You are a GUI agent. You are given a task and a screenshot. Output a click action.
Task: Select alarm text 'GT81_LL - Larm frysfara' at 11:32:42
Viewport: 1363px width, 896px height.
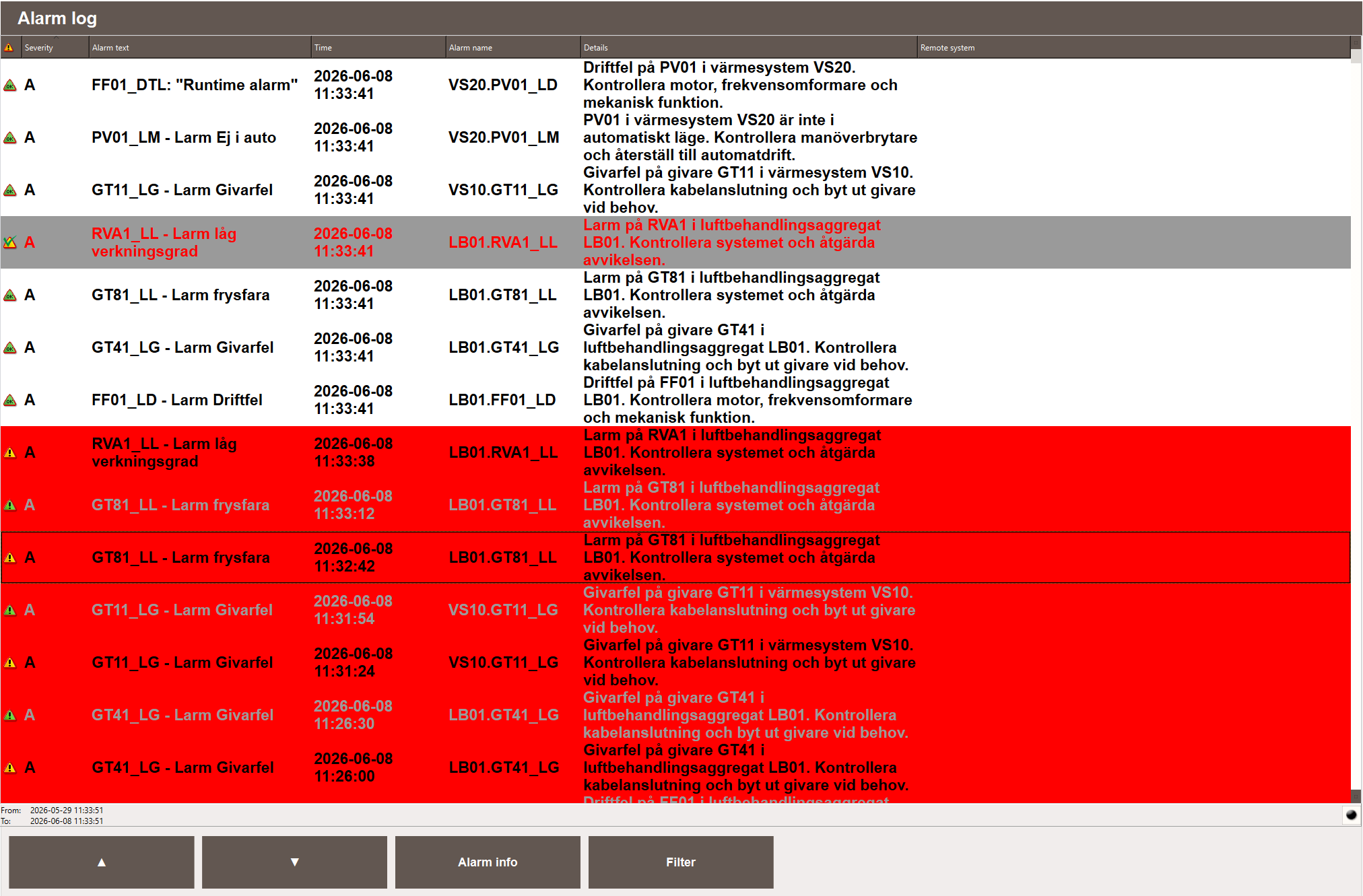click(180, 558)
